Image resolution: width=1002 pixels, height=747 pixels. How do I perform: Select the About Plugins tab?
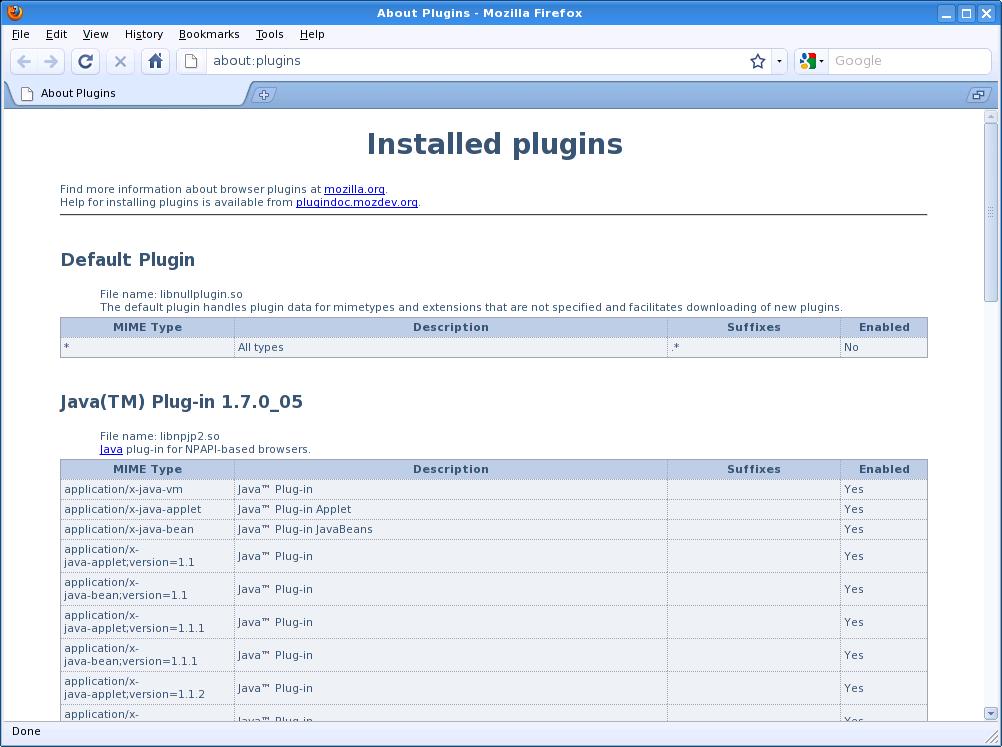point(128,93)
